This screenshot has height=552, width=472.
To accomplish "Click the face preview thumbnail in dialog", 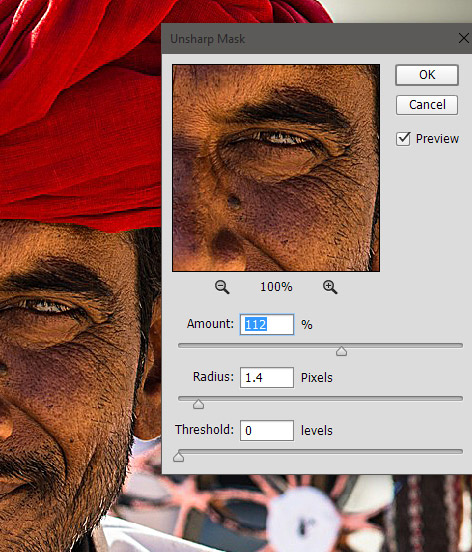I will [x=276, y=168].
